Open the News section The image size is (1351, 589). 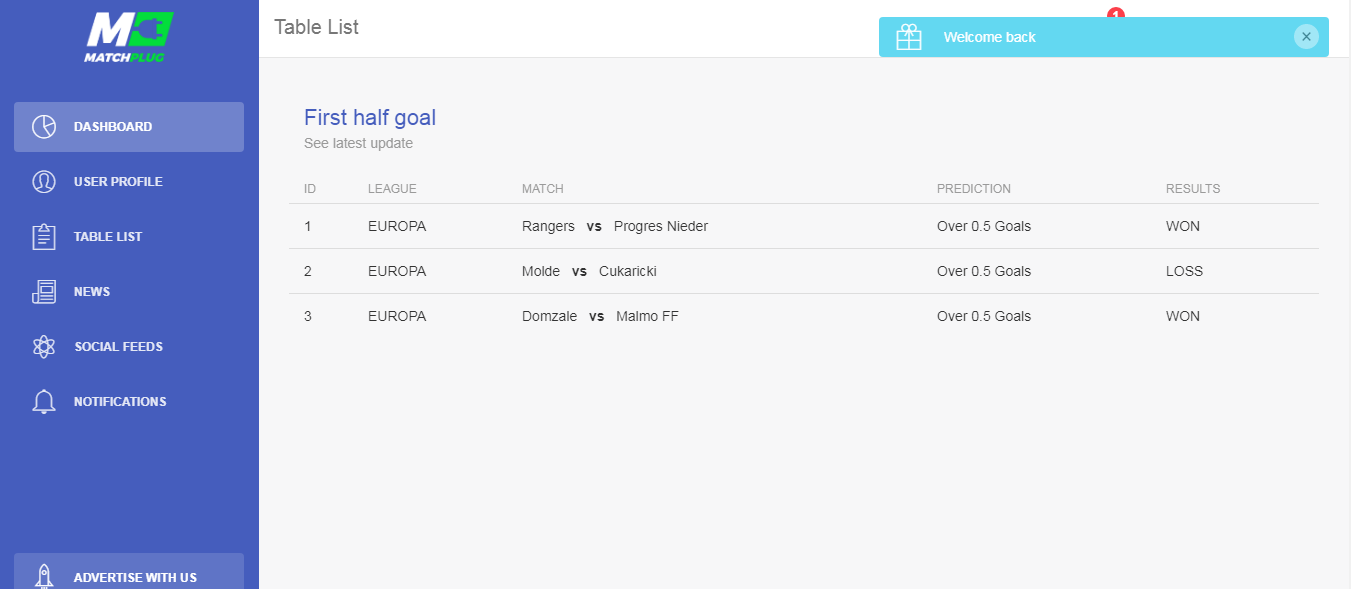pos(129,292)
